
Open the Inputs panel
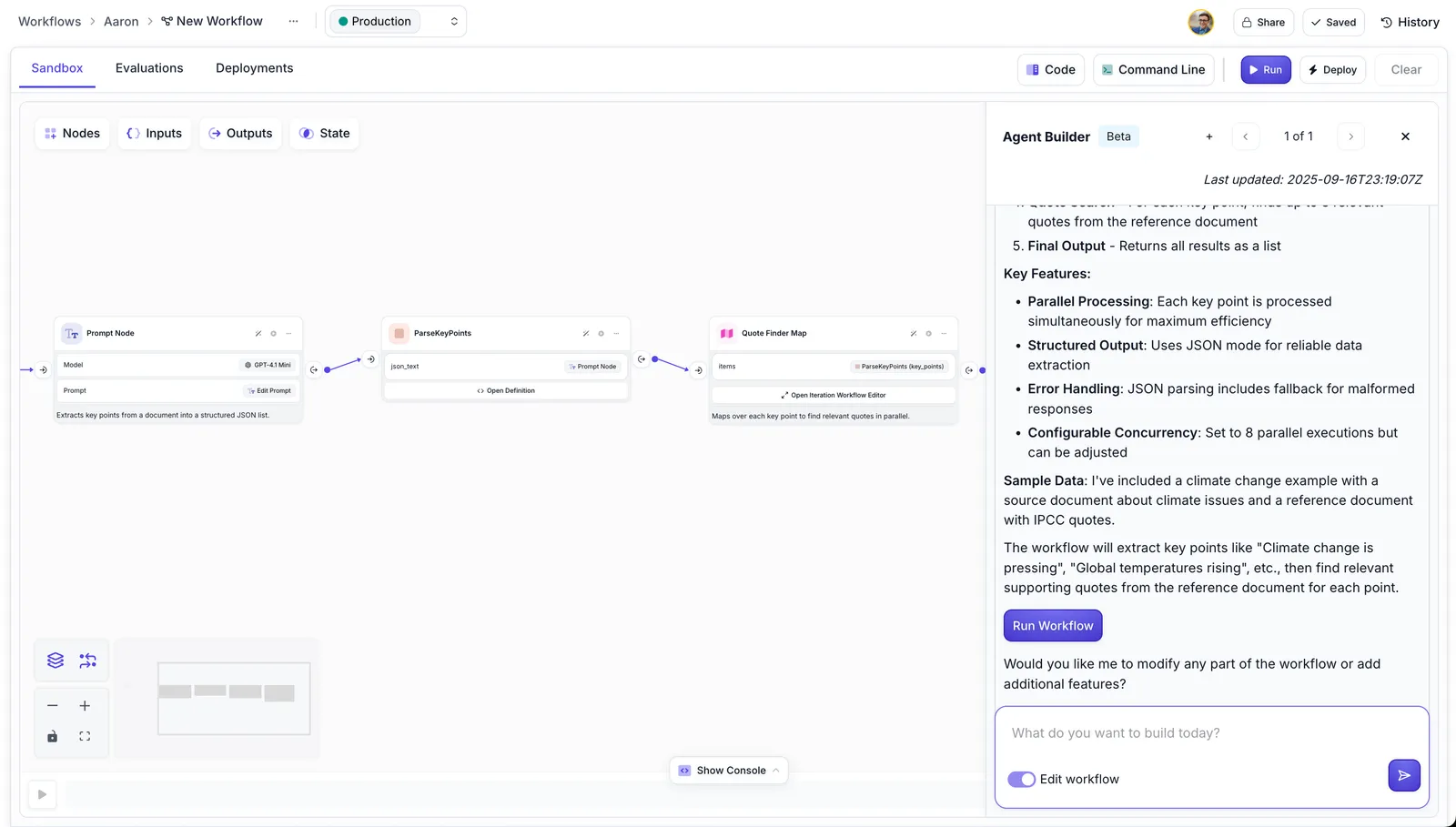click(154, 134)
